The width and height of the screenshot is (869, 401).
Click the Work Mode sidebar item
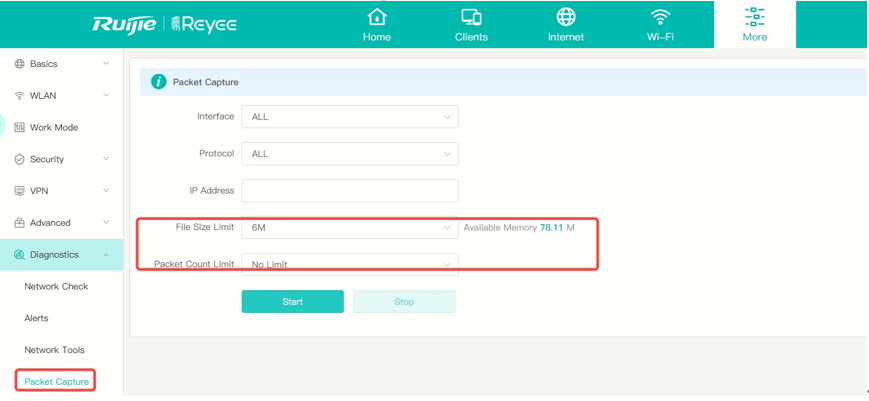tap(53, 128)
